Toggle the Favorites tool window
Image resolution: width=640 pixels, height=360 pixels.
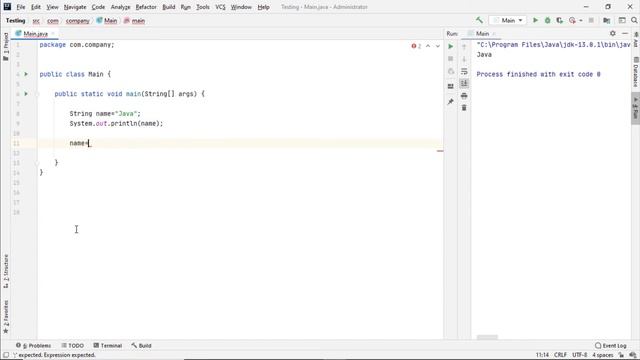[6, 317]
